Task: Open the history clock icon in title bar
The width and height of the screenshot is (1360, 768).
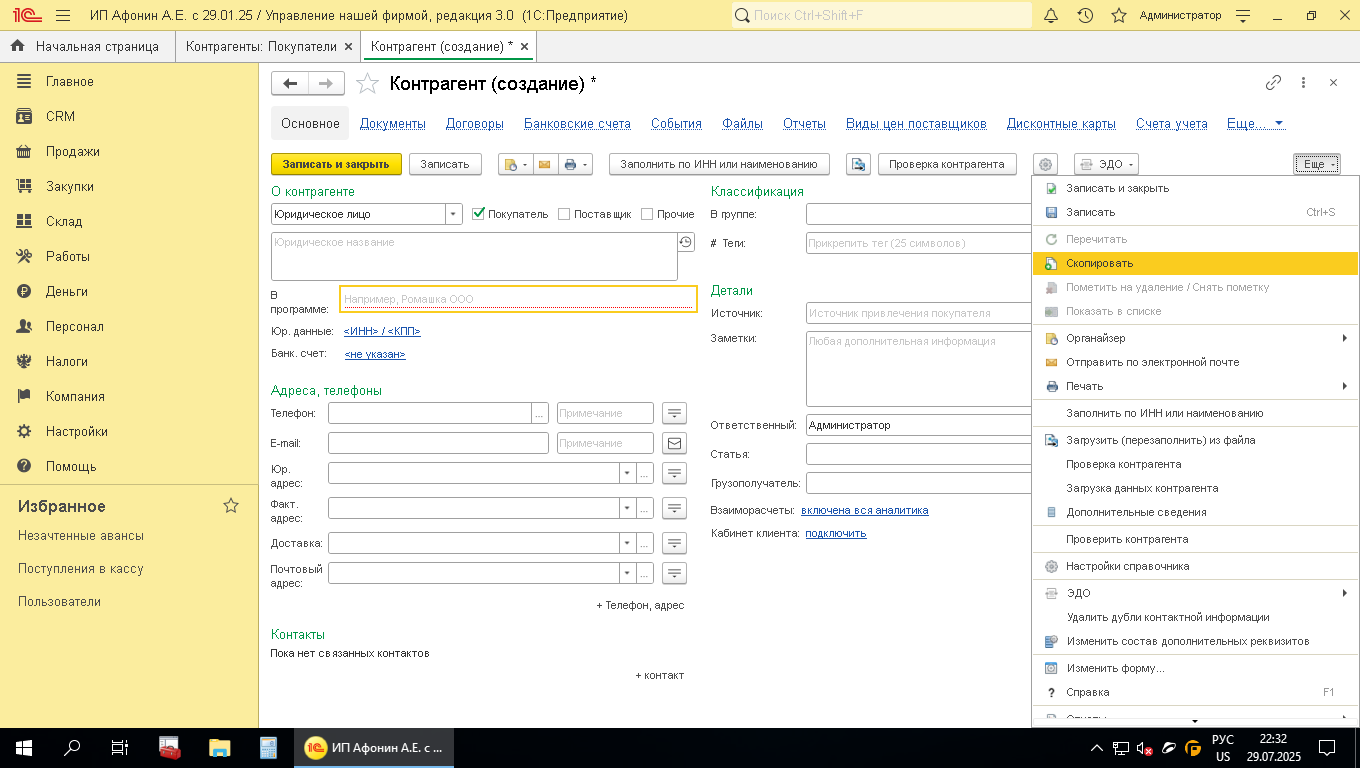Action: coord(1085,16)
